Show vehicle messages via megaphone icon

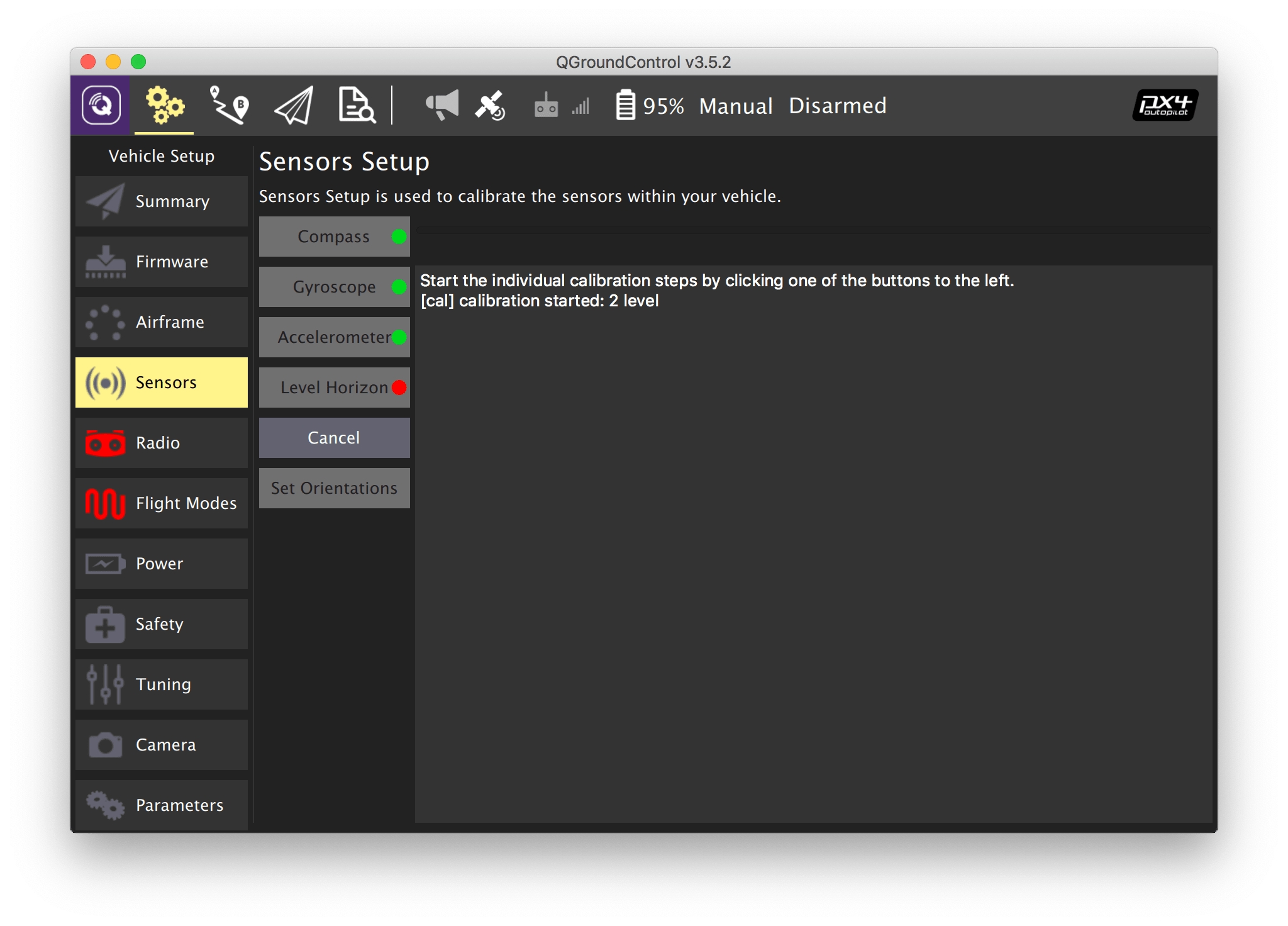[x=442, y=105]
